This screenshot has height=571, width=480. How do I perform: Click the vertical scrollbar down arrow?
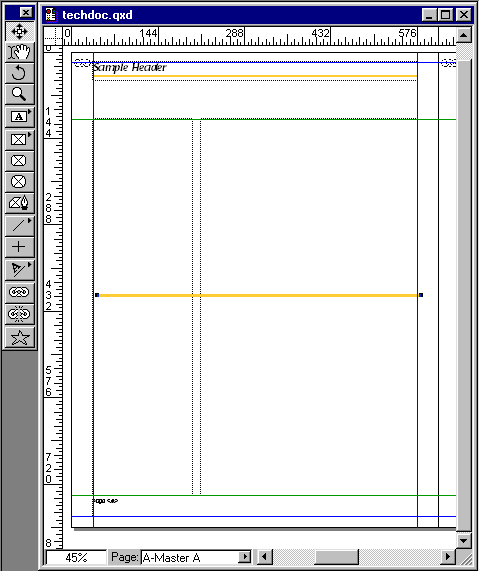pyautogui.click(x=464, y=541)
